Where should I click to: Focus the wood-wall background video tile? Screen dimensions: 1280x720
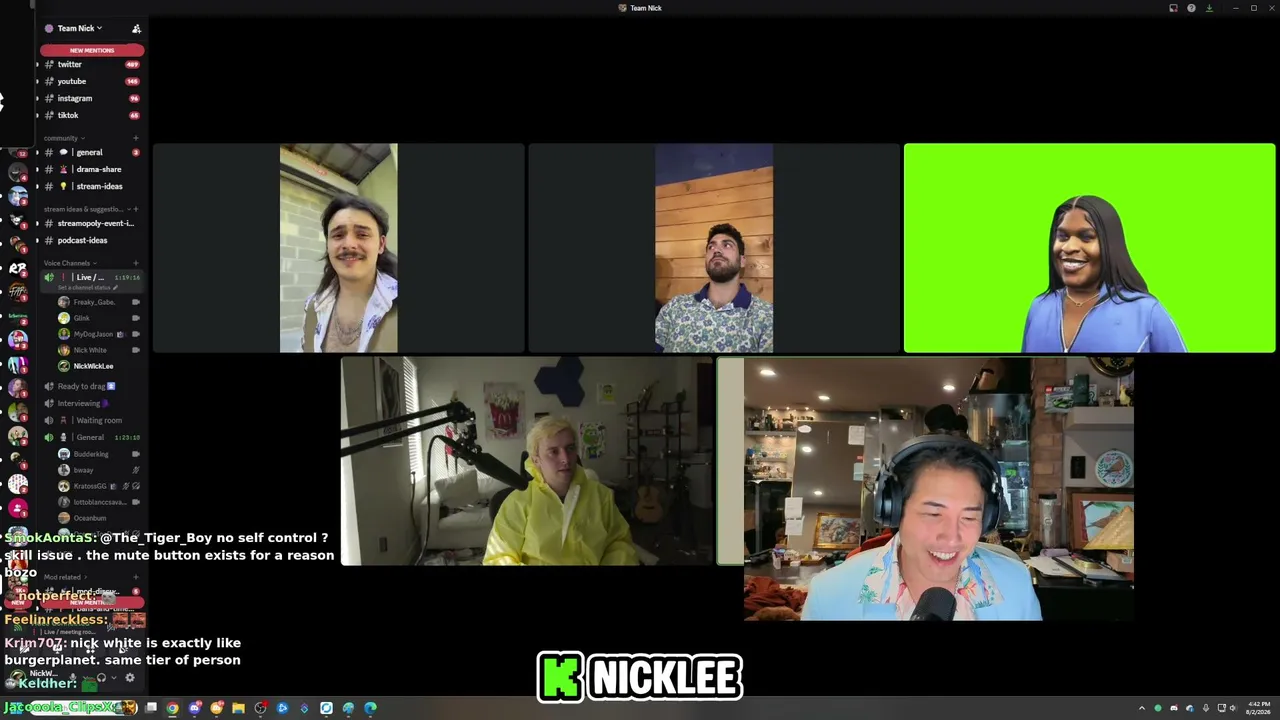pos(714,248)
